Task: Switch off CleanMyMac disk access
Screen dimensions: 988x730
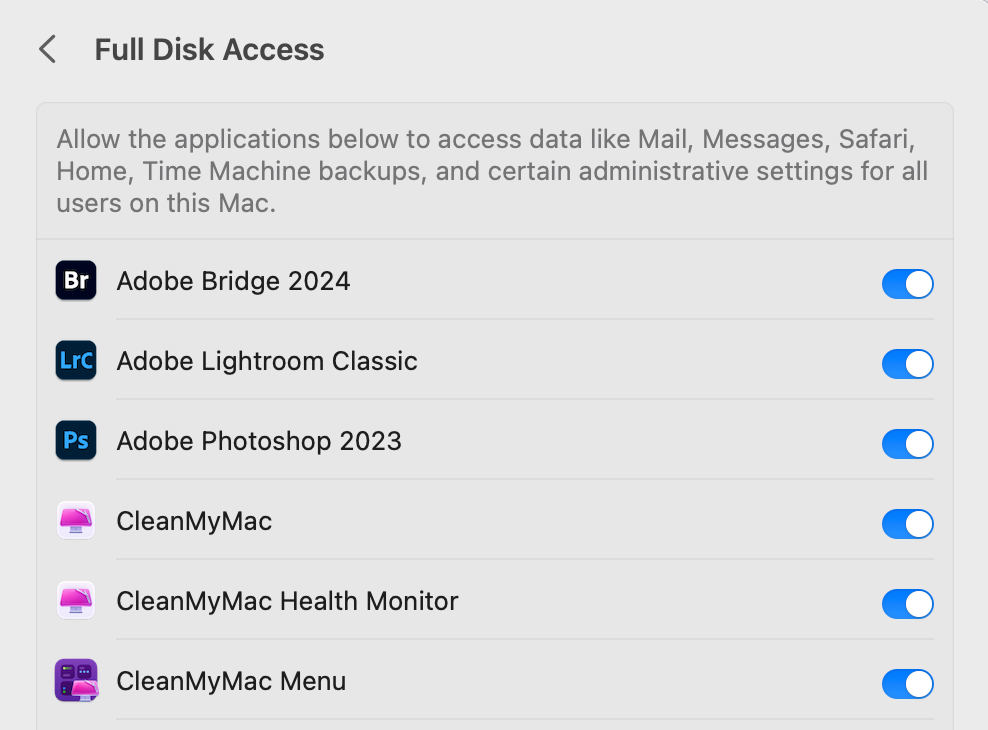Action: pos(907,524)
